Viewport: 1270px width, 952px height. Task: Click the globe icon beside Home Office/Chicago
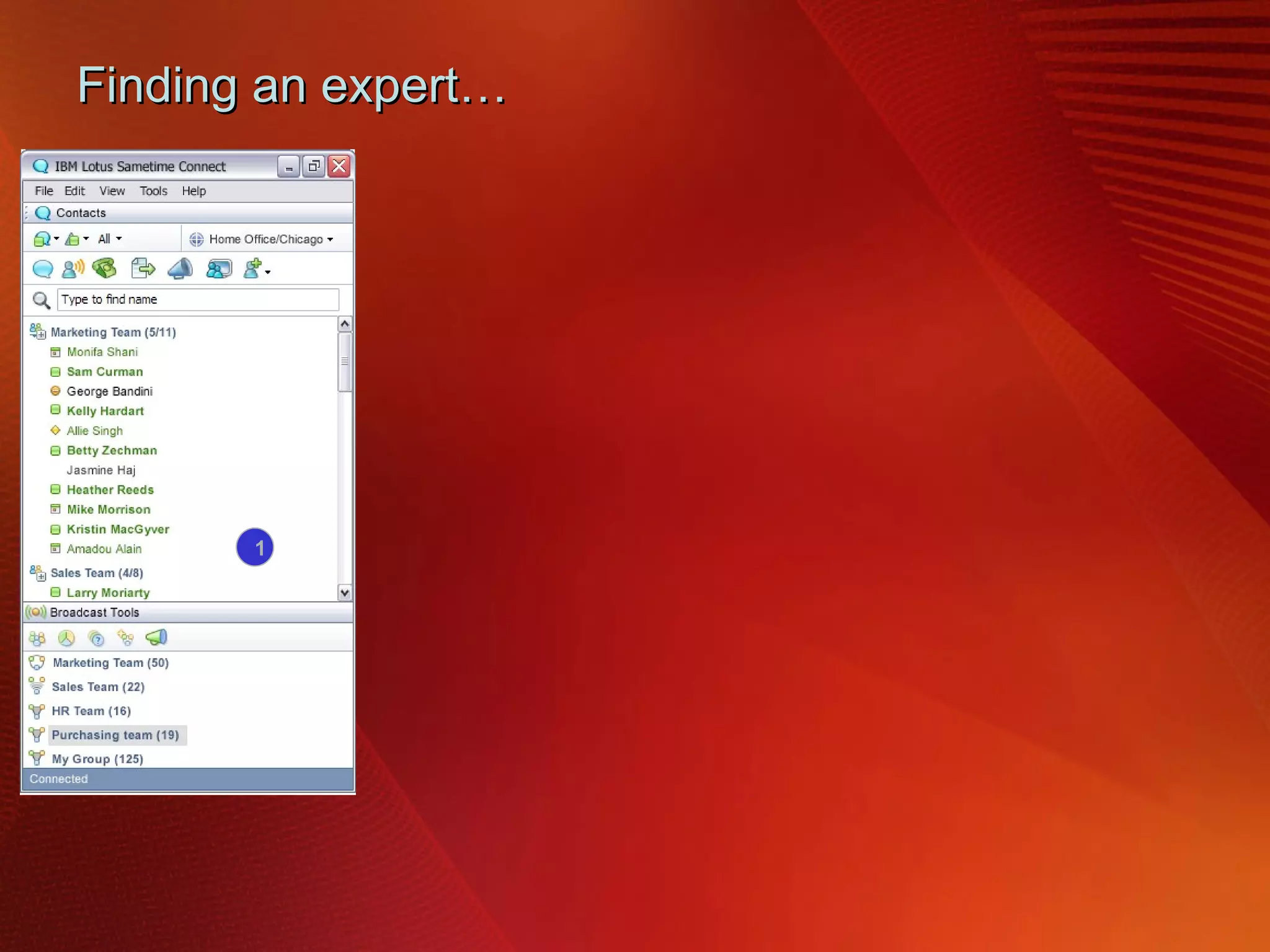(x=197, y=239)
